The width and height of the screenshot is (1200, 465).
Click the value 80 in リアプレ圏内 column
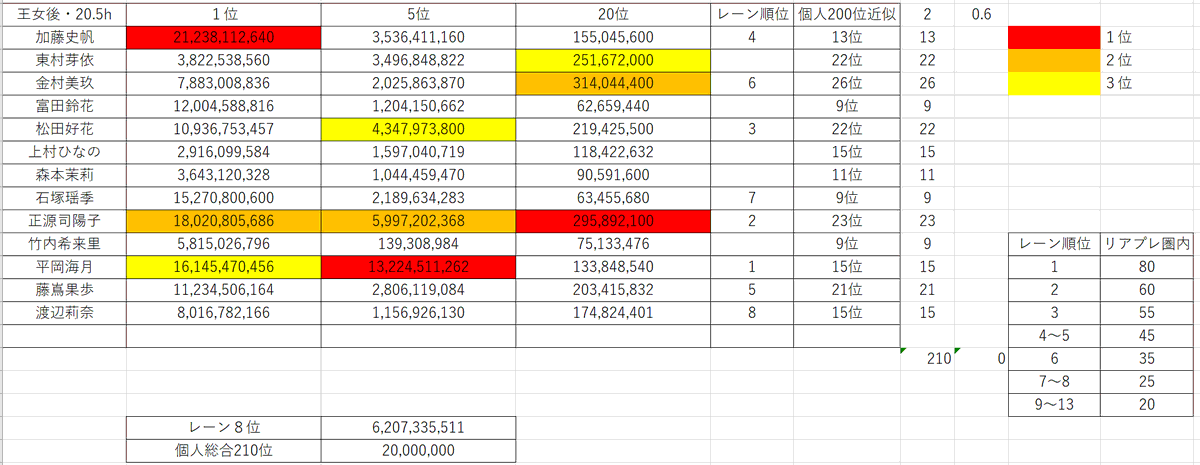coord(1146,267)
